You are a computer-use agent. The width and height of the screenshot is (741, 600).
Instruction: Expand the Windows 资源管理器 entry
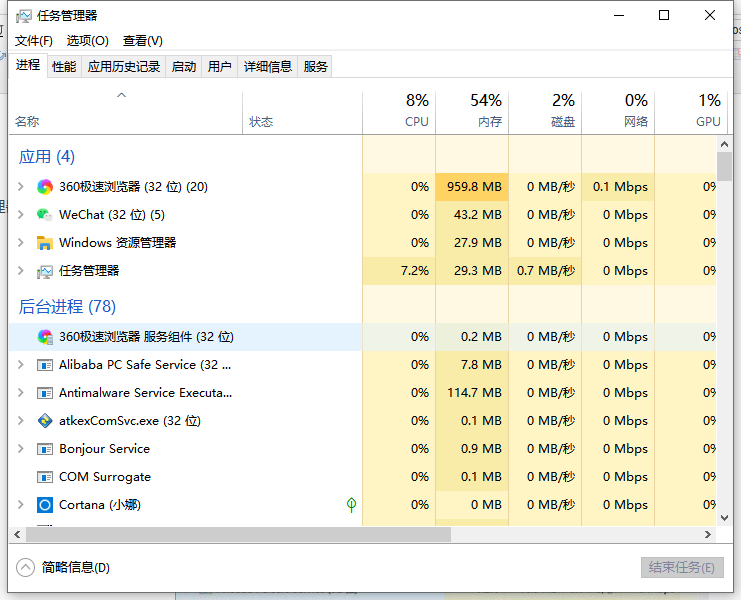[21, 243]
